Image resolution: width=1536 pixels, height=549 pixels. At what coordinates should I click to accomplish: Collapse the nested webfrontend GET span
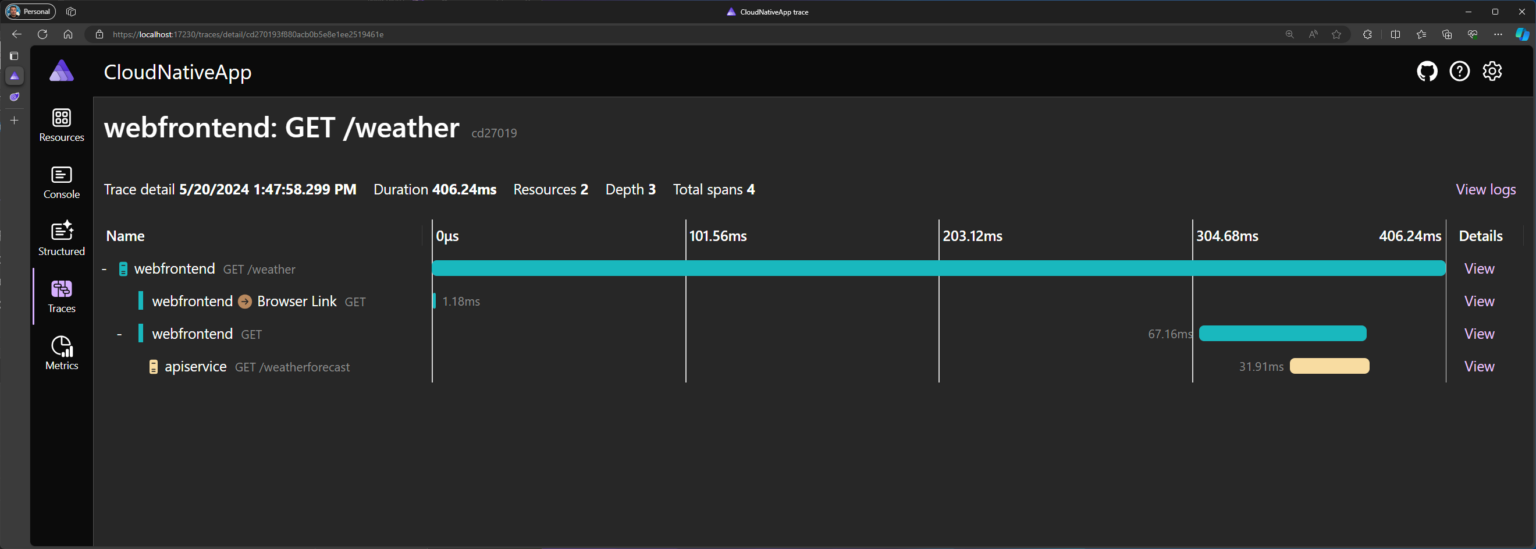pos(120,334)
